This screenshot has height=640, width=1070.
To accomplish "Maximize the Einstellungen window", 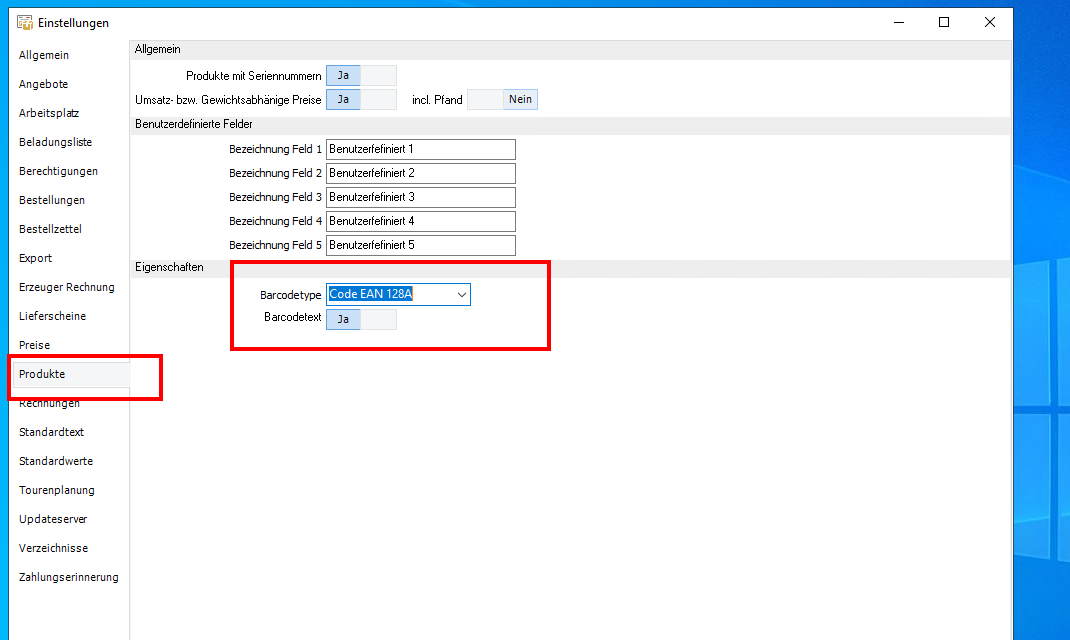I will click(943, 22).
